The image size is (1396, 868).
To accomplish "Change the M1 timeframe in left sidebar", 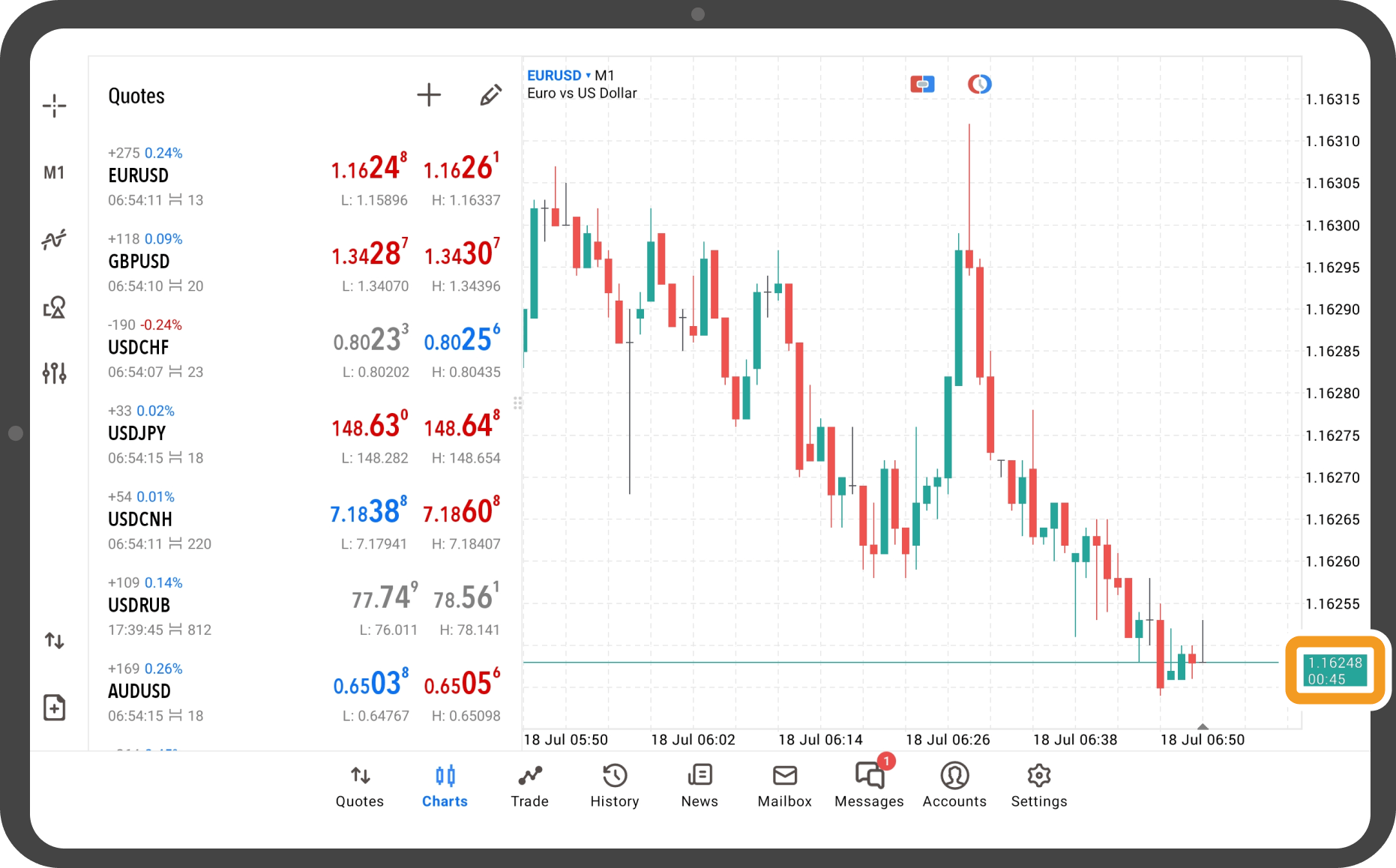I will [54, 173].
